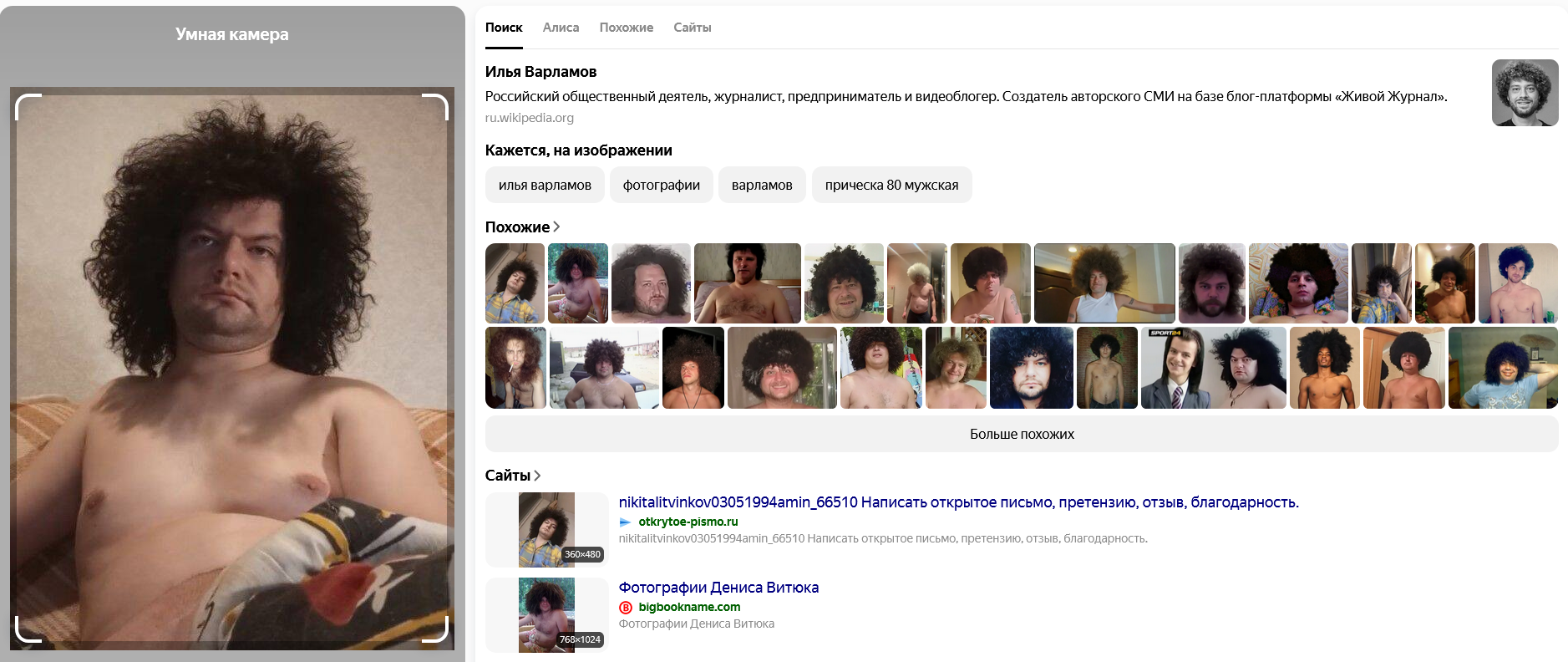The width and height of the screenshot is (1568, 662).
Task: Open the 'Фотографии Дениса Витюка' result title
Action: (718, 588)
